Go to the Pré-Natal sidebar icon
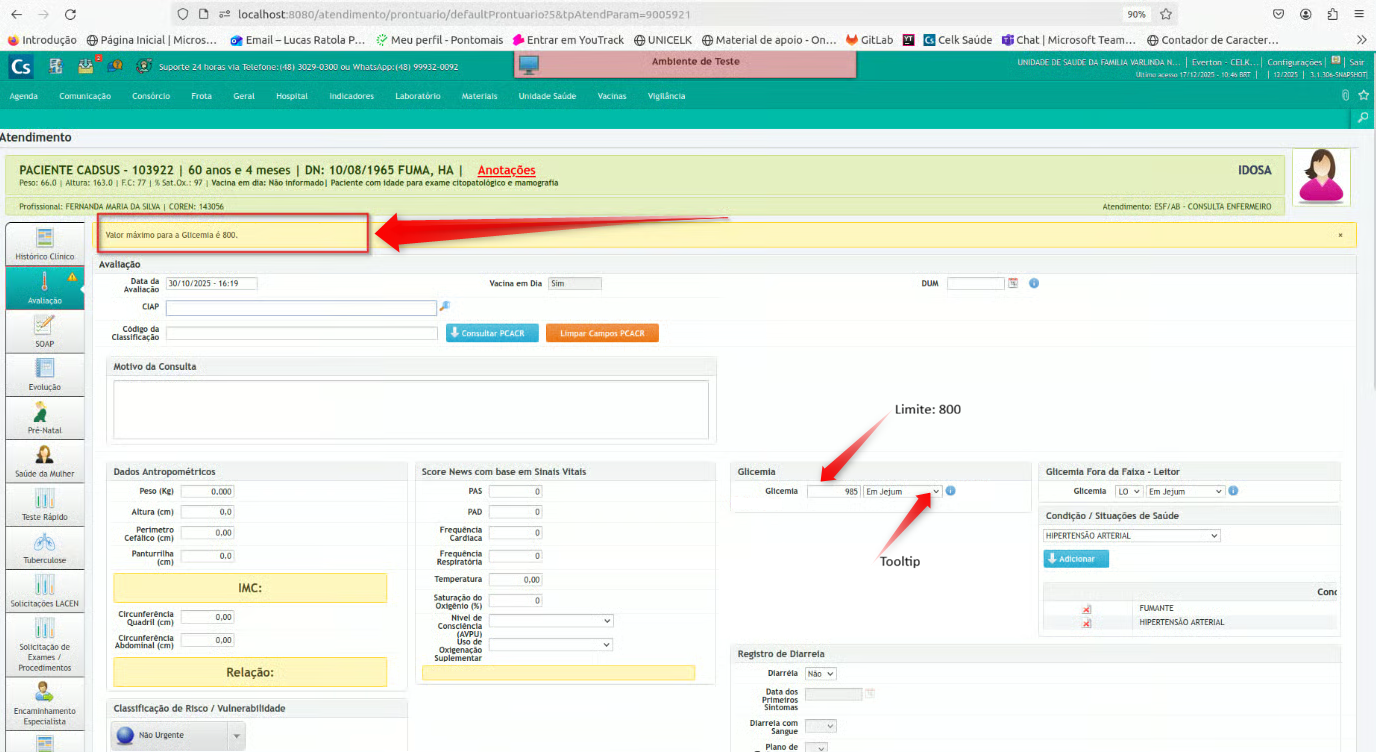Viewport: 1376px width, 752px height. (x=44, y=417)
